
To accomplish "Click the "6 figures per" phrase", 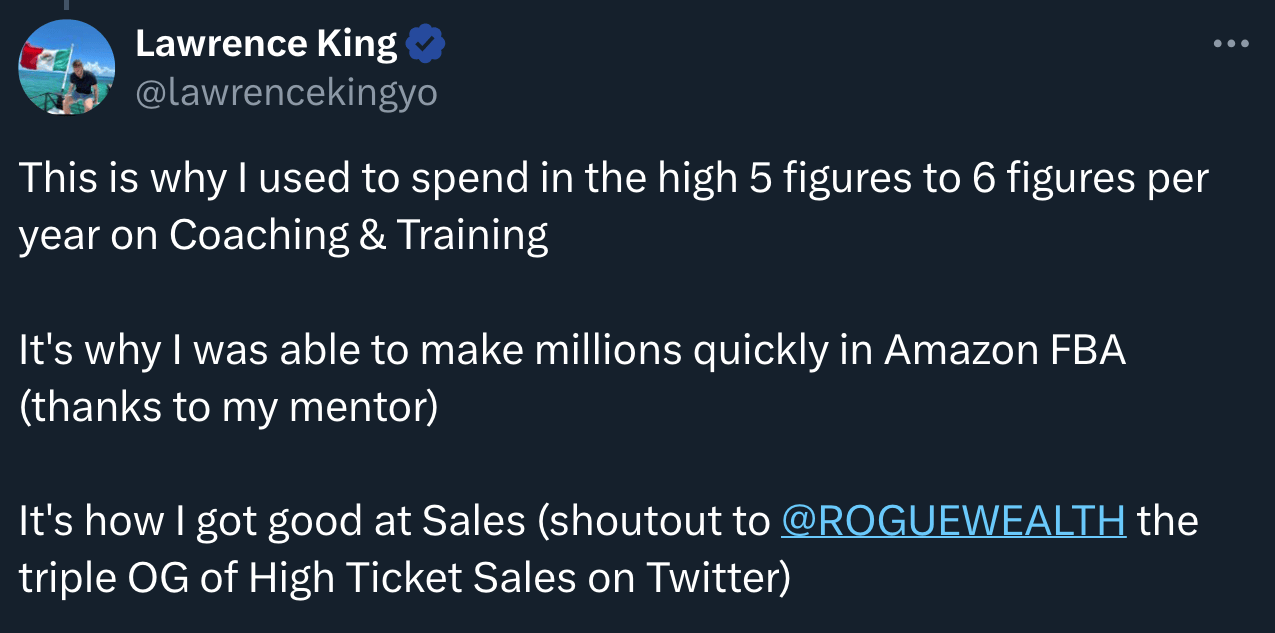I will pos(1102,179).
